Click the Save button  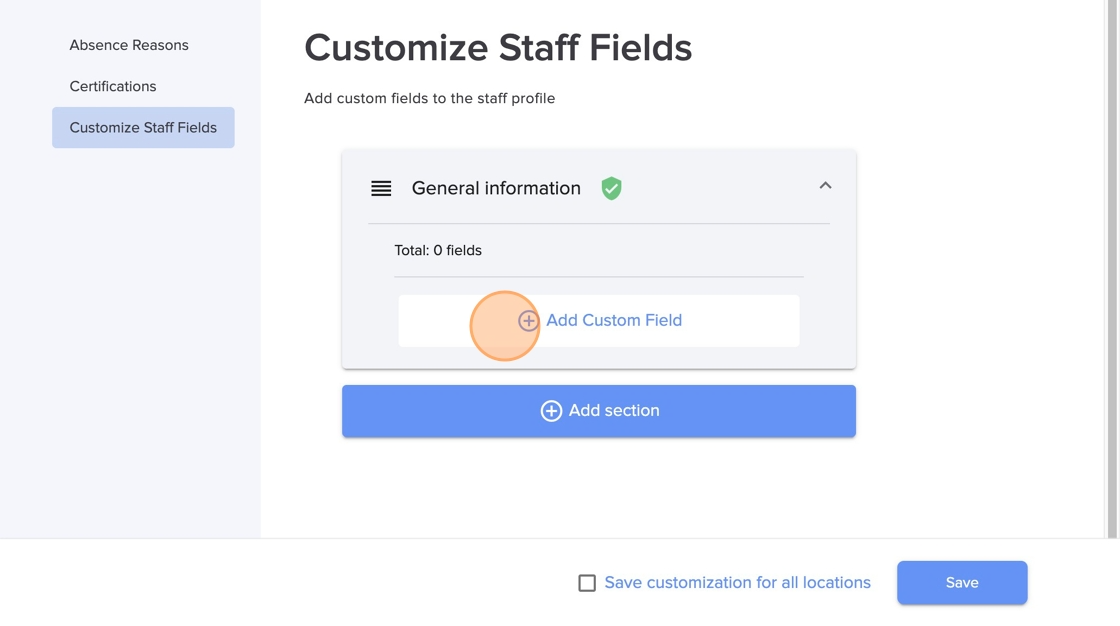click(961, 583)
